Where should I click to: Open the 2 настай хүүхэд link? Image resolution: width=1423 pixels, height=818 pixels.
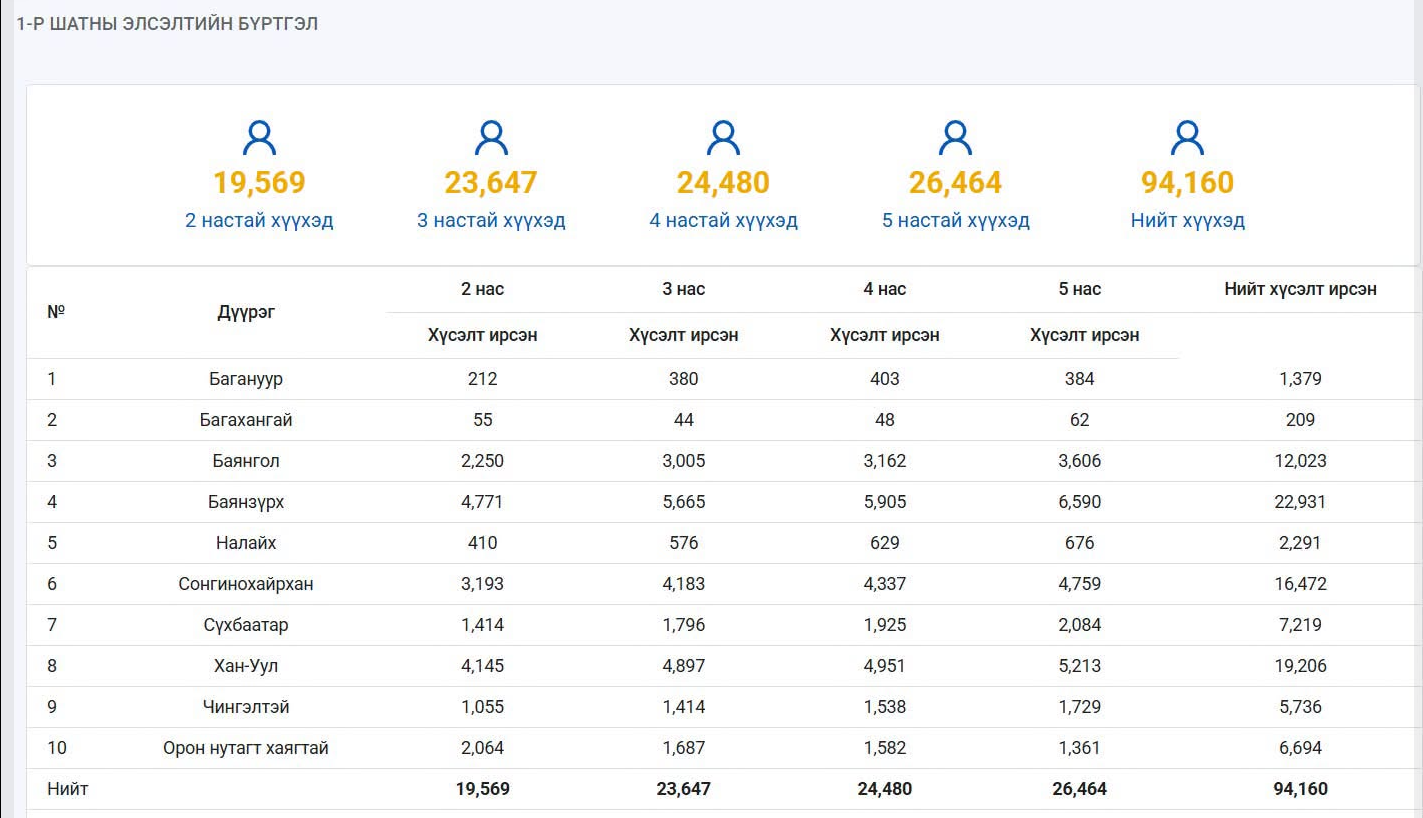(259, 220)
